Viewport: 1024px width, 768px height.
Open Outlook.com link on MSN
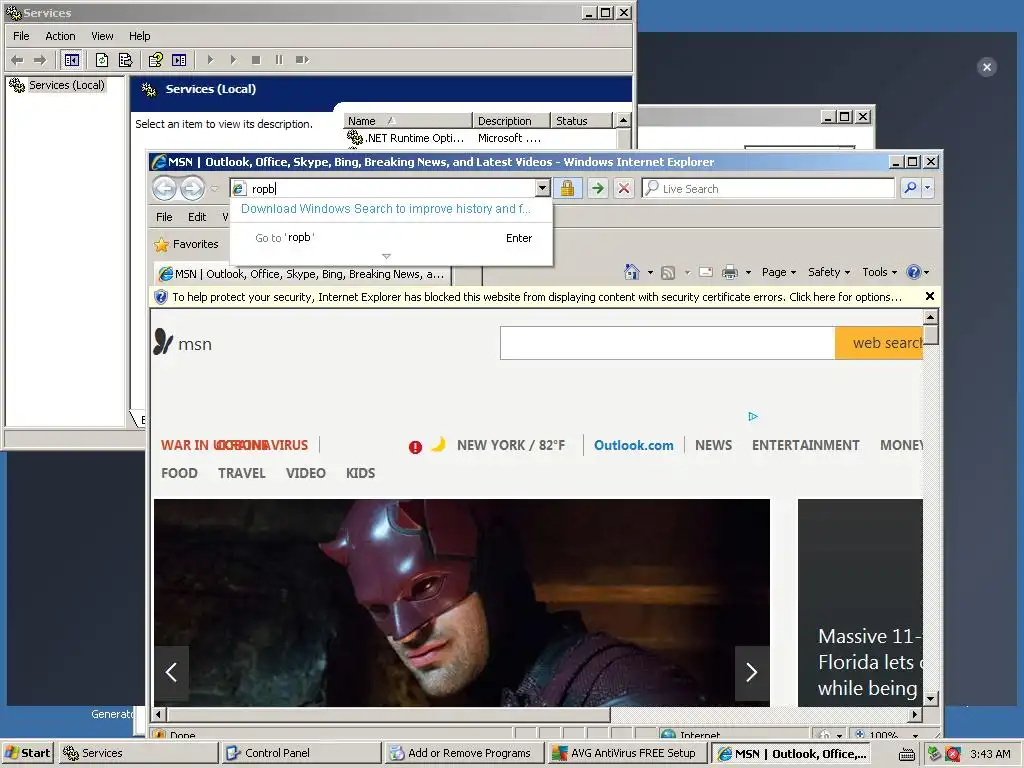(633, 445)
